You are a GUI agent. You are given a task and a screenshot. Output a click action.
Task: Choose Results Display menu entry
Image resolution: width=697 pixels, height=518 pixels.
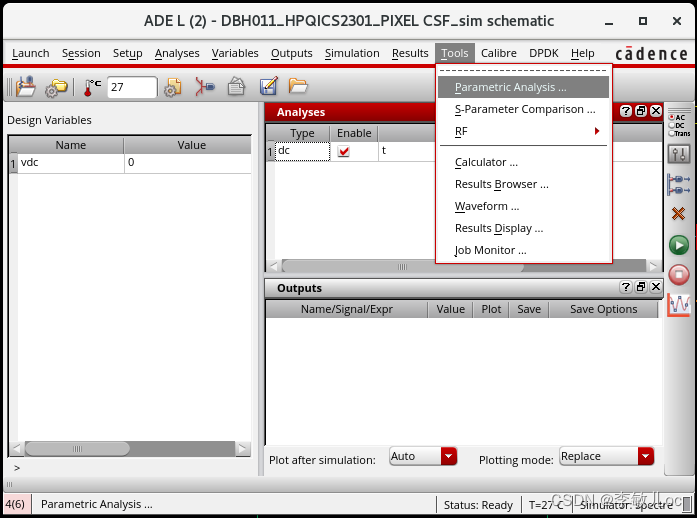[523, 228]
